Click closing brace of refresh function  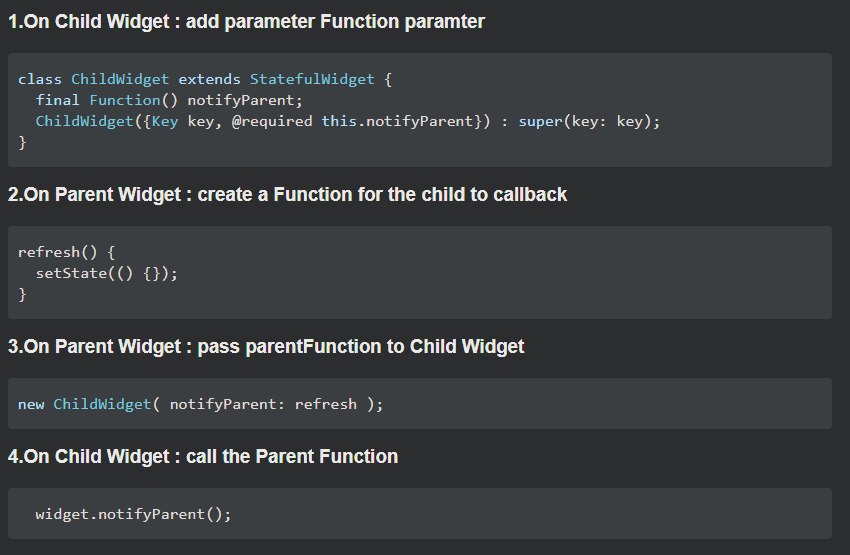(22, 294)
